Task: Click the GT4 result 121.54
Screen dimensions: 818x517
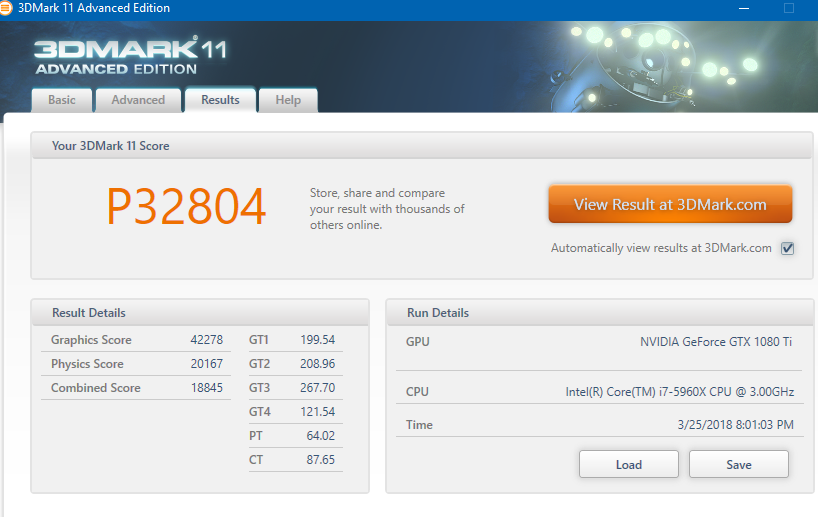Action: point(317,412)
